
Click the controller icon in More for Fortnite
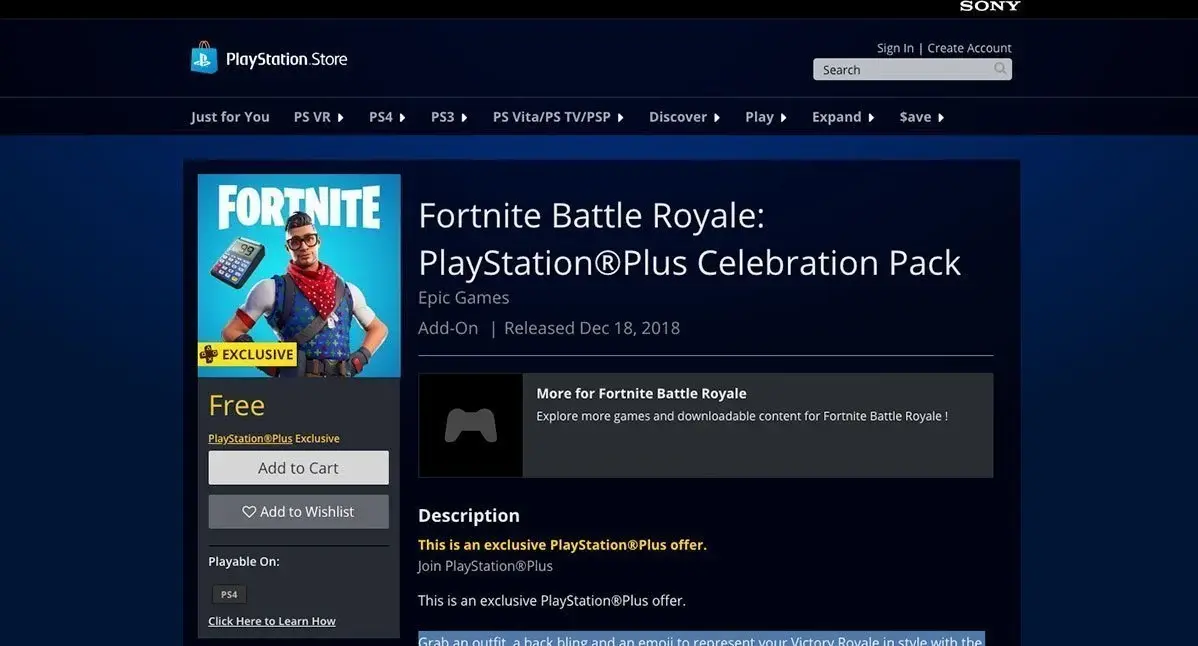(470, 426)
